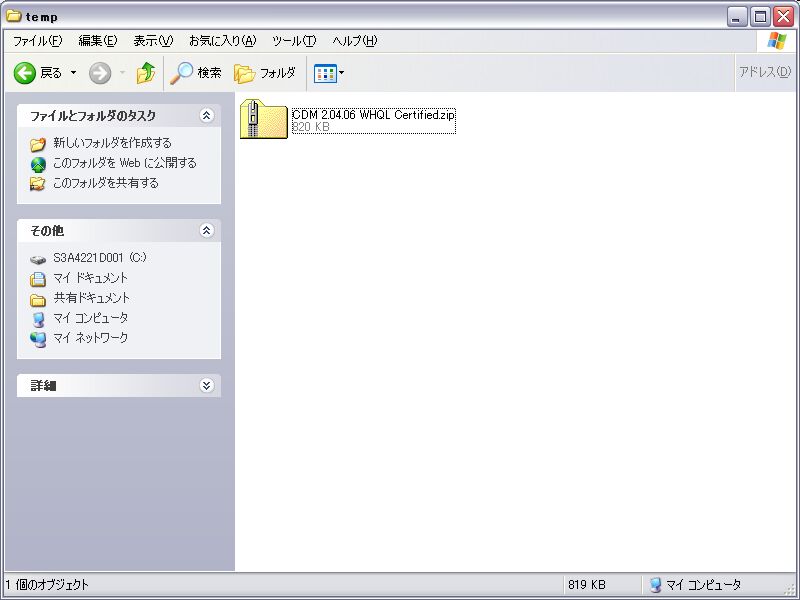Open S3A4221D001 (C:) drive link
This screenshot has width=800, height=600.
pos(100,258)
